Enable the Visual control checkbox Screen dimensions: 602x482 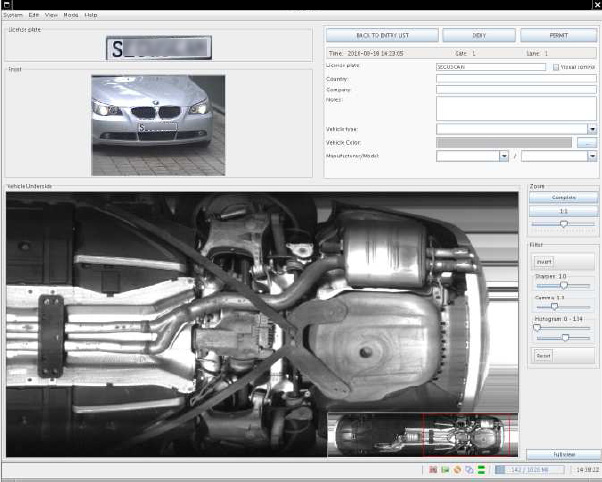click(556, 67)
